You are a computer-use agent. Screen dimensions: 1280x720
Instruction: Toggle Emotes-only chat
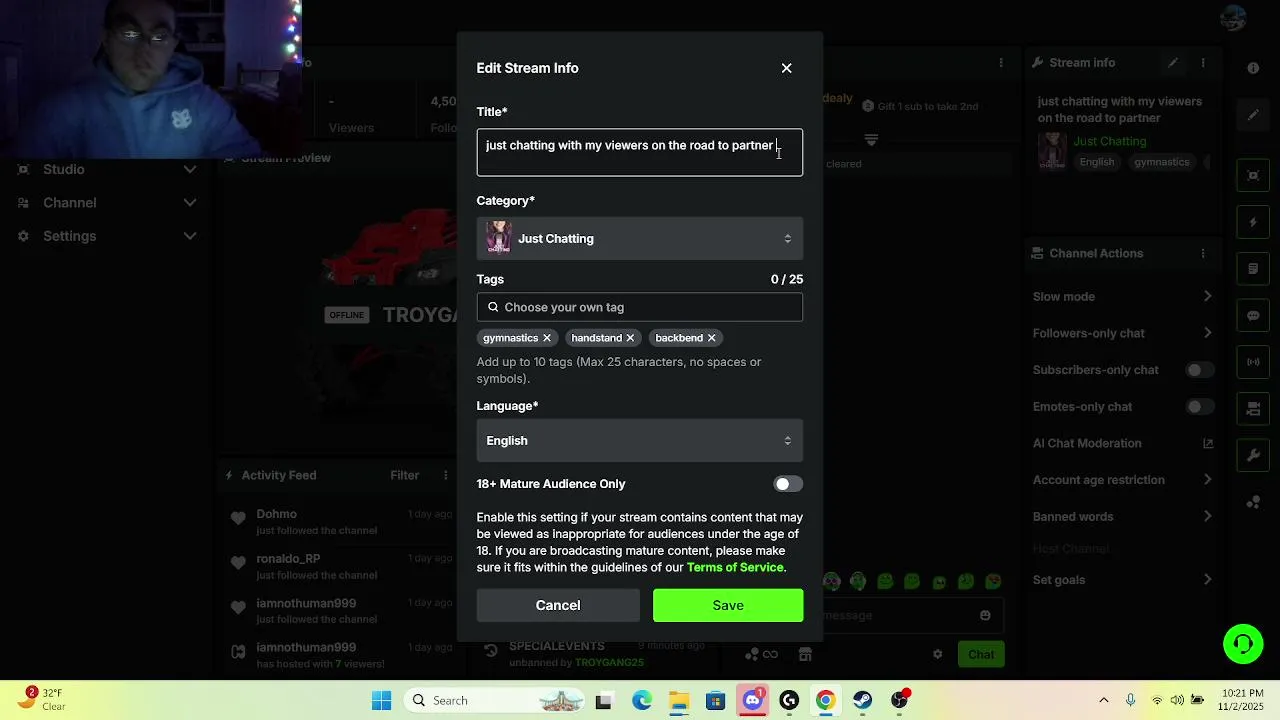pos(1199,407)
